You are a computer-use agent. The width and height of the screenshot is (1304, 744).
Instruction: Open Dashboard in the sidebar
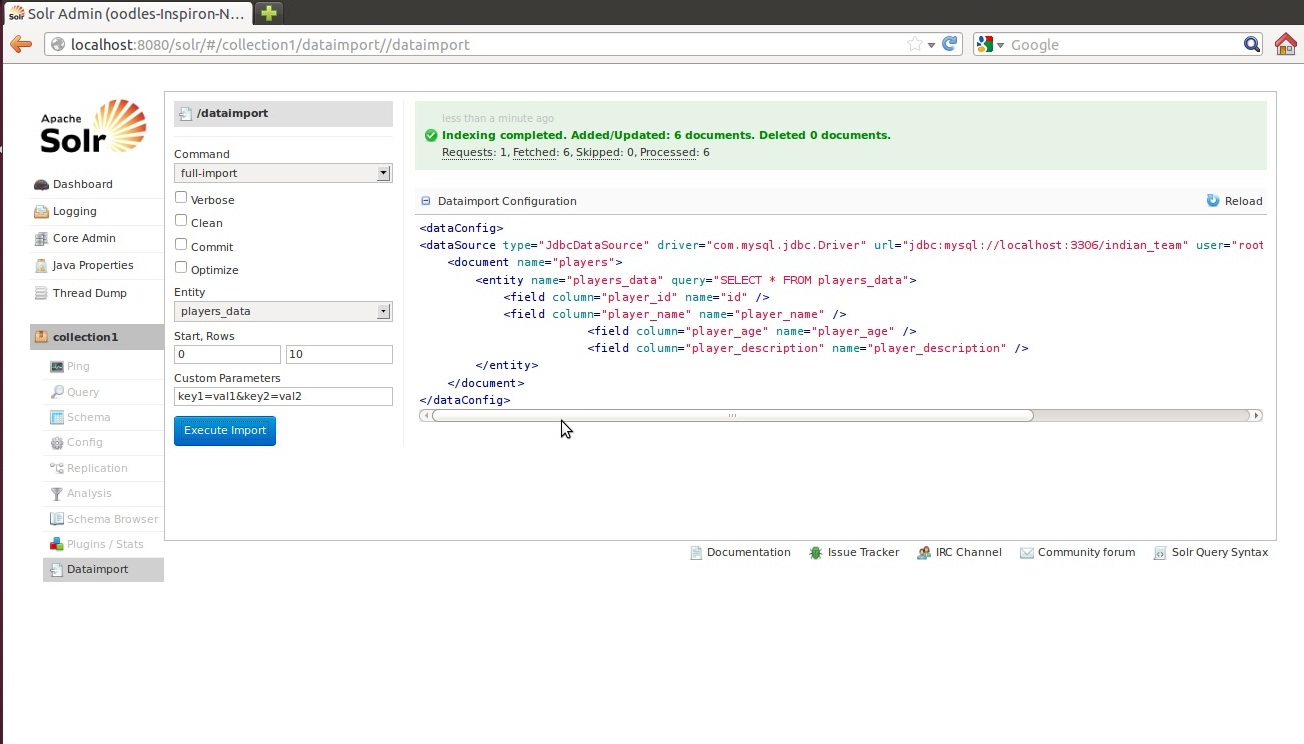(83, 185)
